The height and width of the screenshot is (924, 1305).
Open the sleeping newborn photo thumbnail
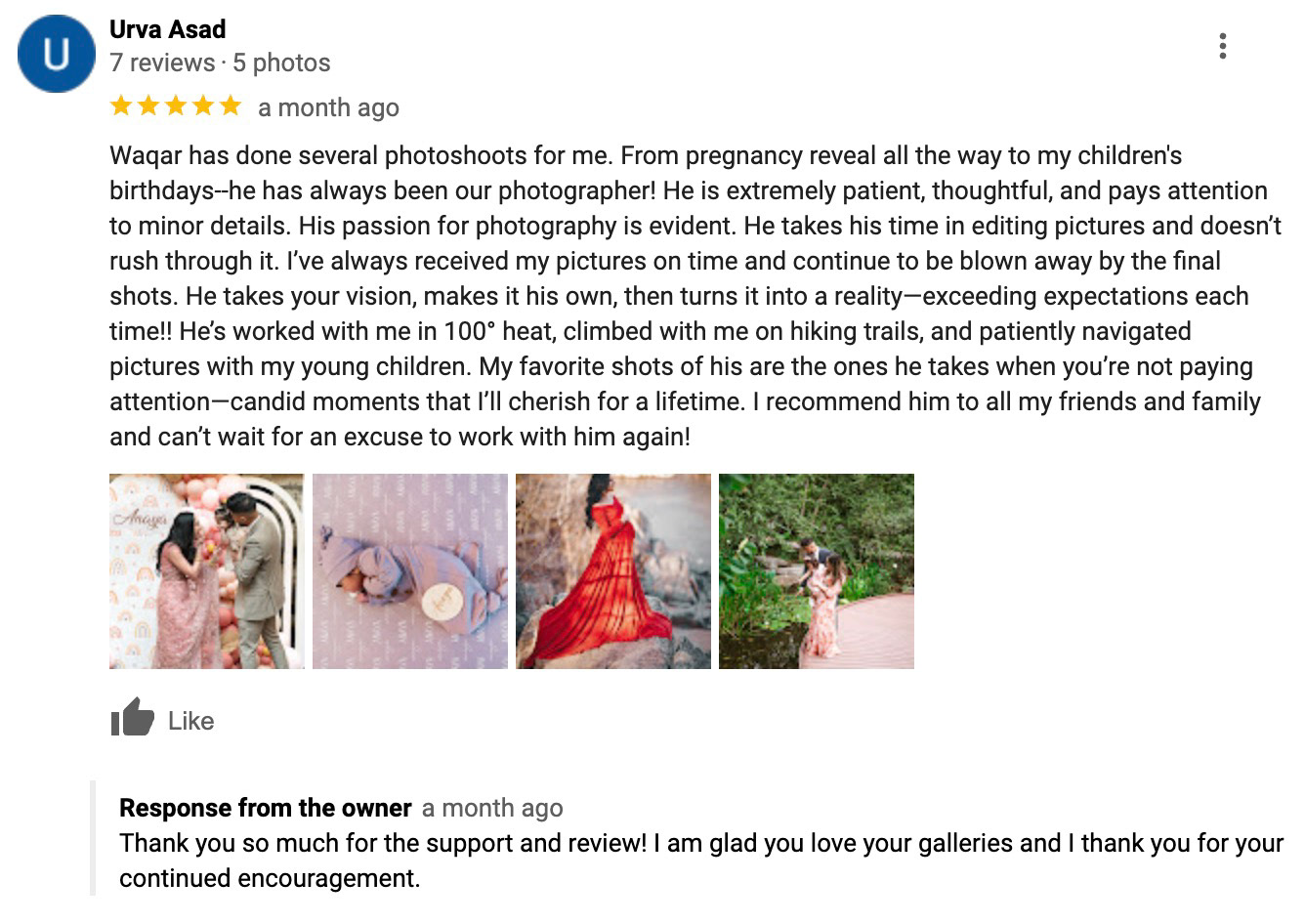point(410,571)
